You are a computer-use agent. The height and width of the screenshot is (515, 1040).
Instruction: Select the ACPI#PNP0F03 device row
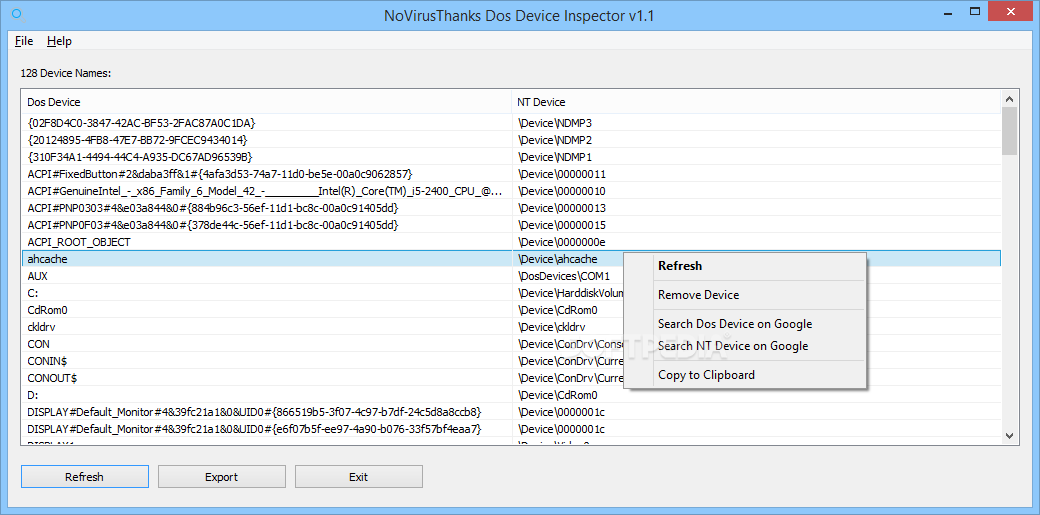pyautogui.click(x=511, y=225)
